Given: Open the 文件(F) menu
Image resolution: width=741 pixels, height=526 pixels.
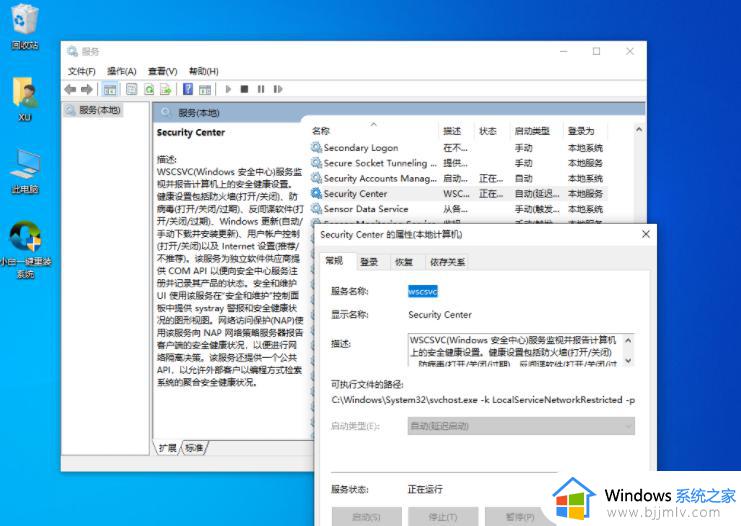Looking at the screenshot, I should tap(81, 71).
